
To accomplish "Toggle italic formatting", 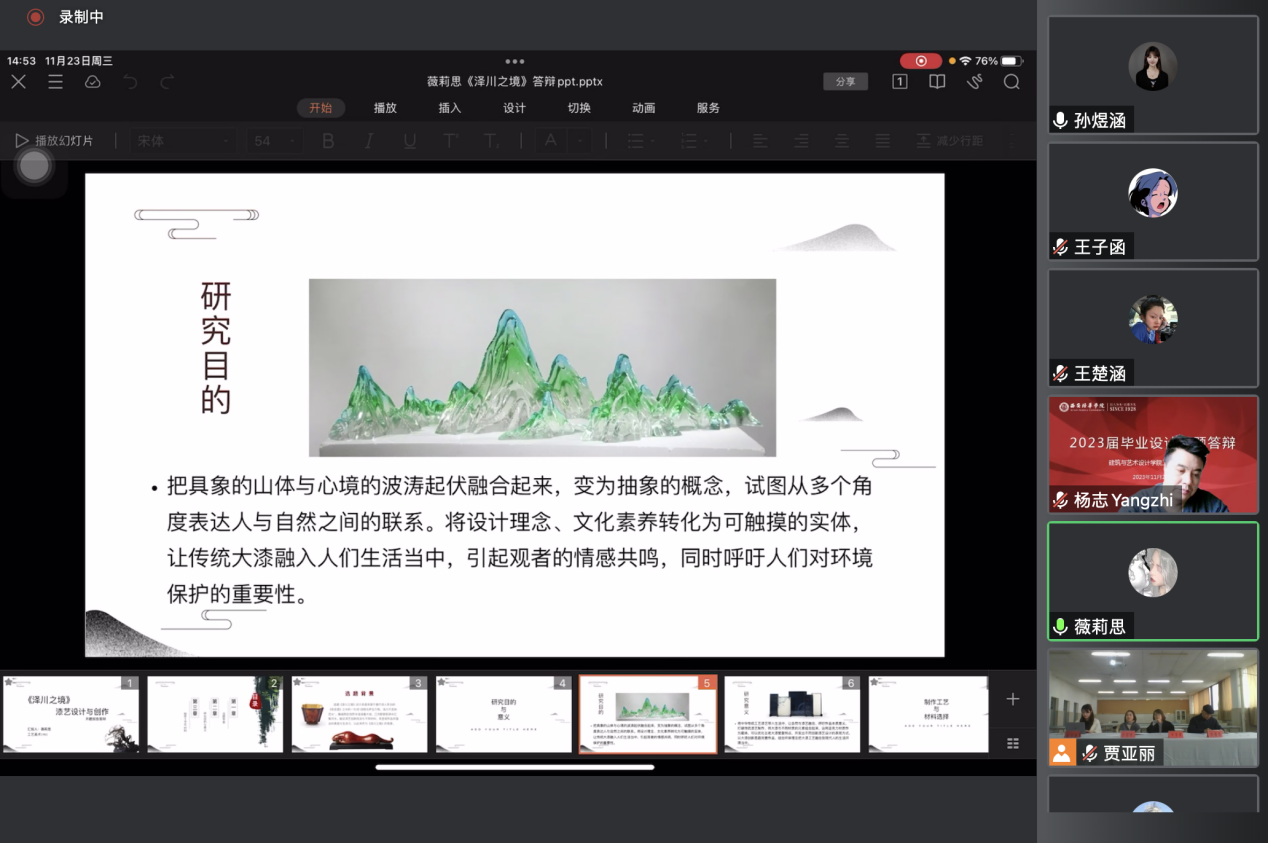I will pos(369,141).
